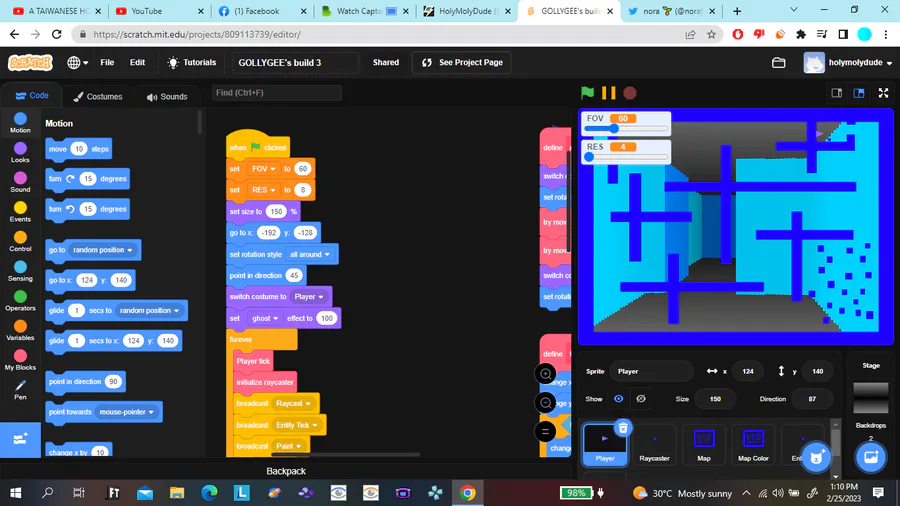Switch to the Costumes tab
900x506 pixels.
[98, 96]
